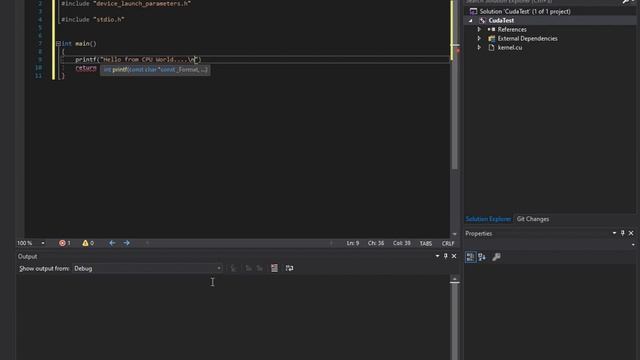Viewport: 640px width, 360px height.
Task: Click the TABS indentation indicator
Action: 426,243
